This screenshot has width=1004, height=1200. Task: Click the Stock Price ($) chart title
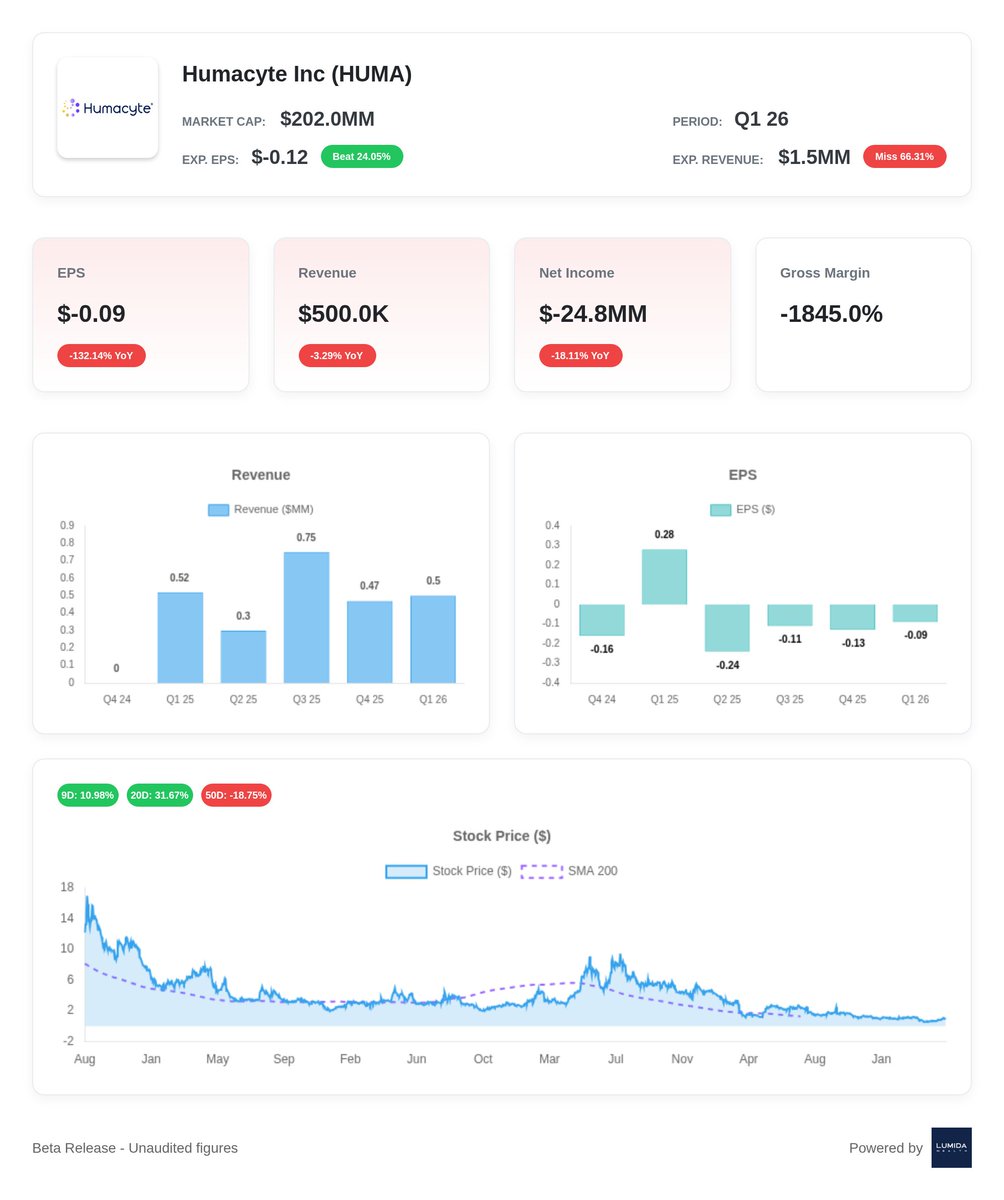click(x=502, y=836)
